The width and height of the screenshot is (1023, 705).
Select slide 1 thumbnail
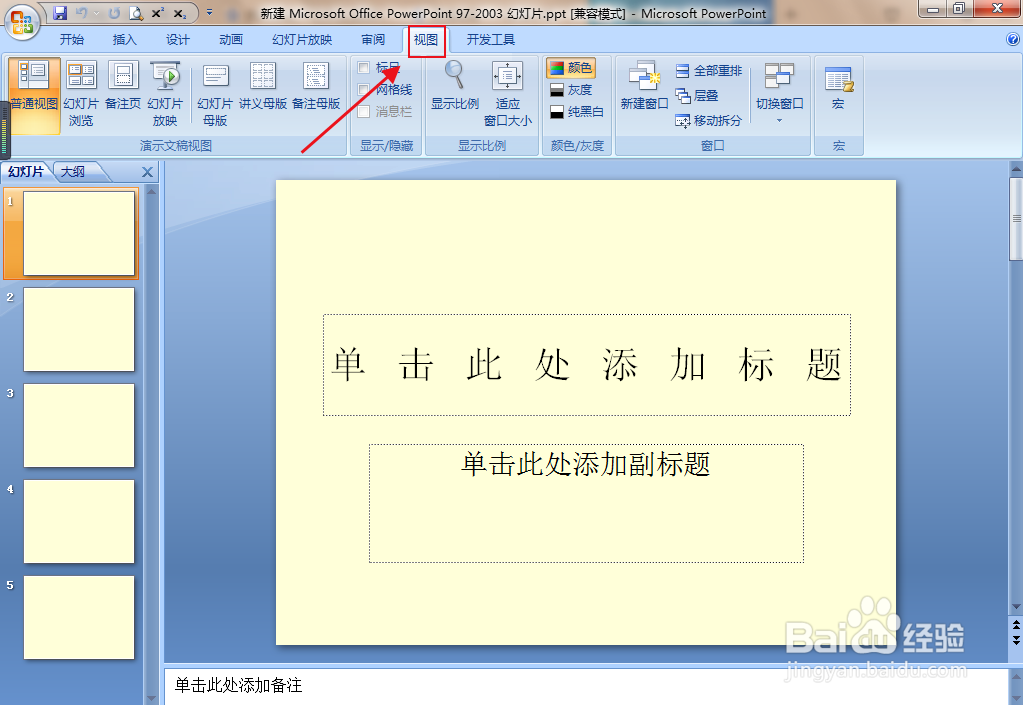[x=79, y=233]
